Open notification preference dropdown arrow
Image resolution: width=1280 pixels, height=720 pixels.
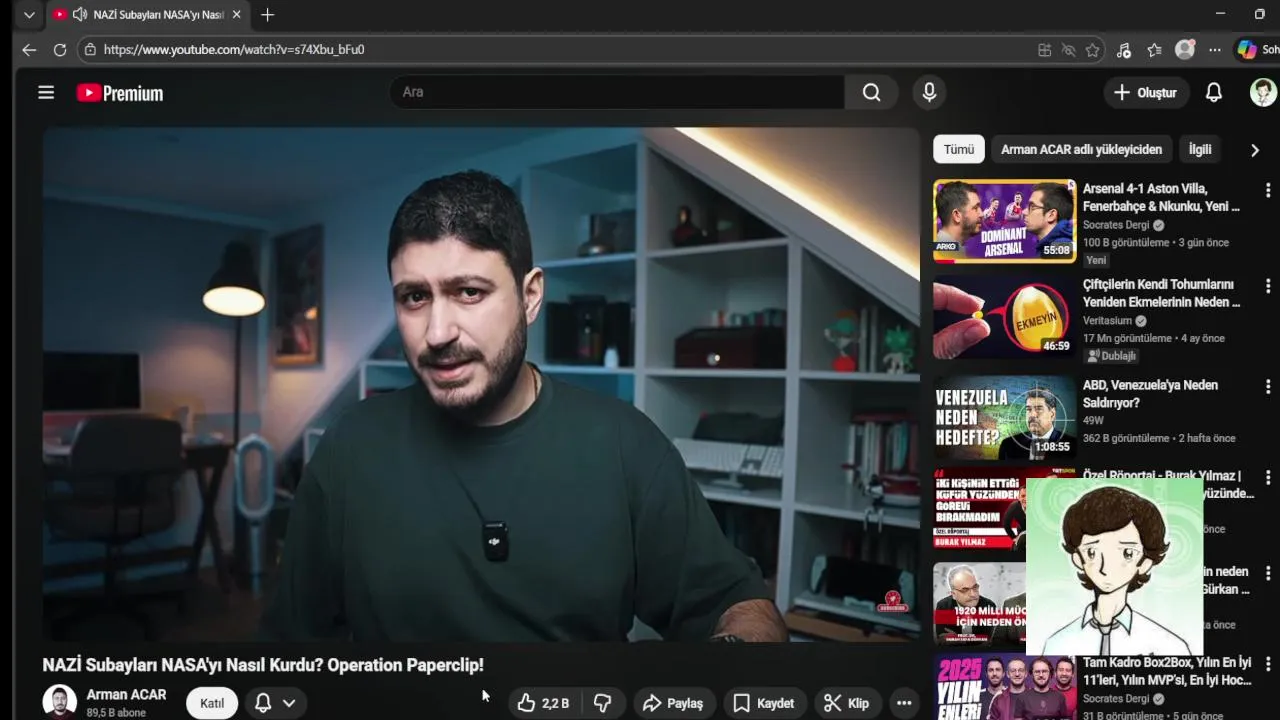point(289,703)
